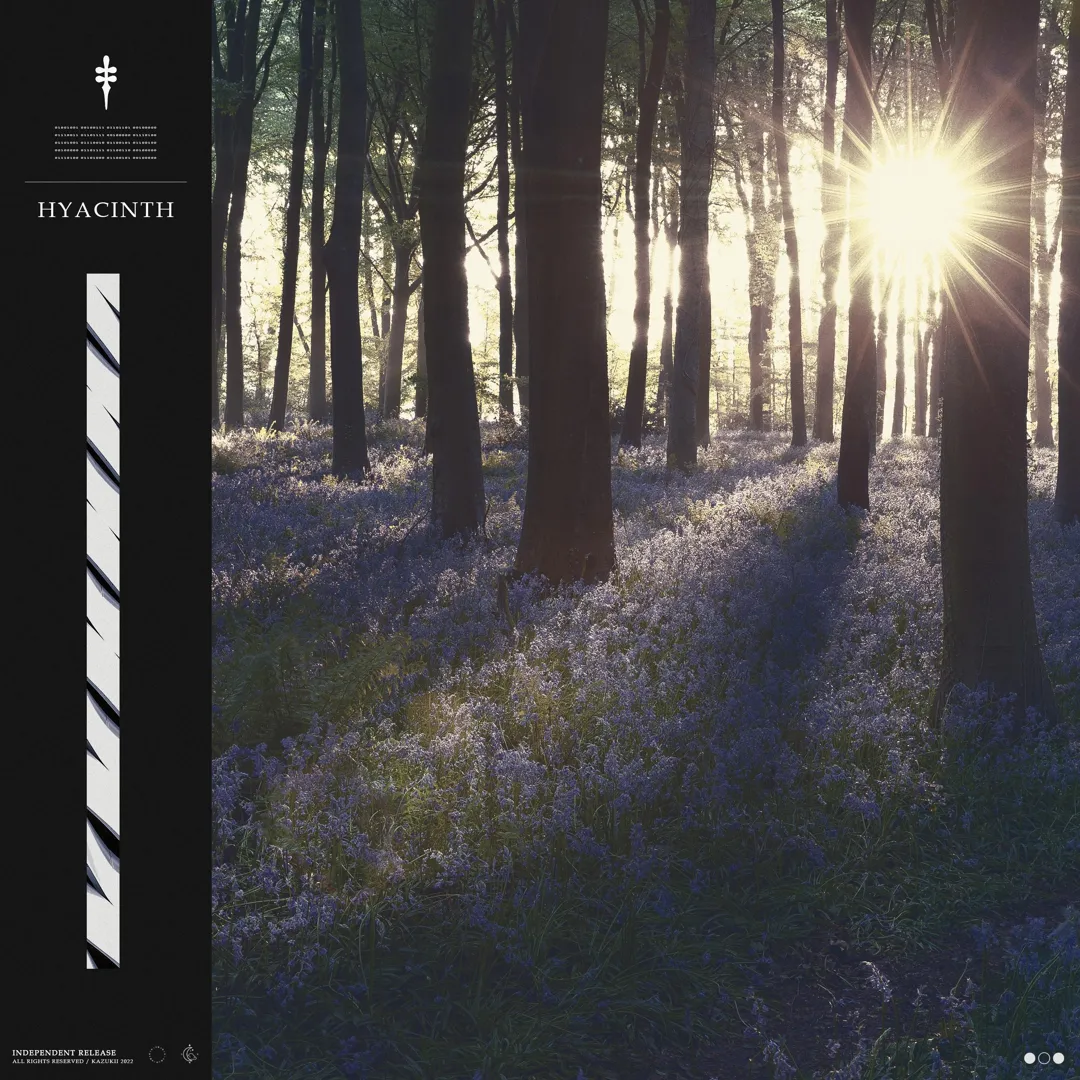This screenshot has width=1080, height=1080.
Task: Click the dotted circle icon
Action: (157, 1054)
